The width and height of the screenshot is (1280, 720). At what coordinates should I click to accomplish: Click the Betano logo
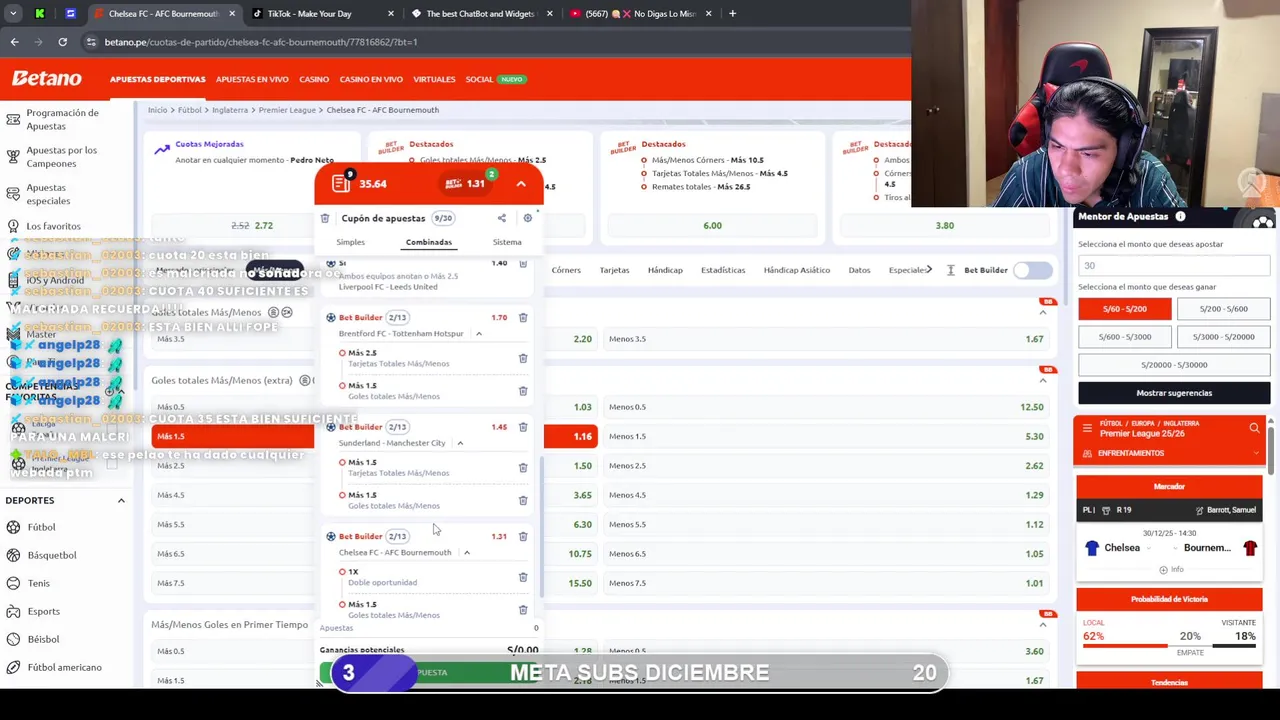[x=46, y=78]
